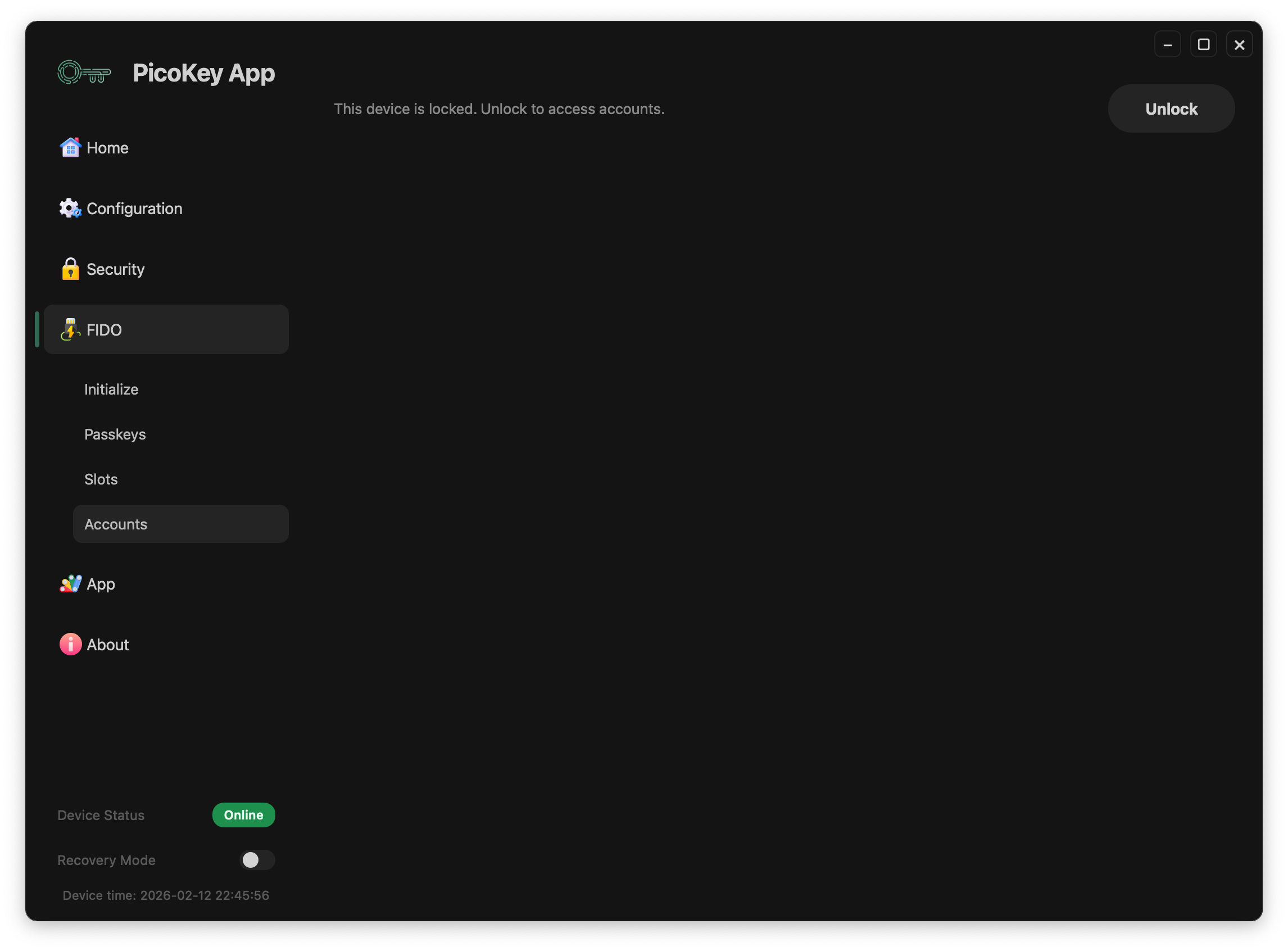Click the App icon in the sidebar

(x=70, y=584)
